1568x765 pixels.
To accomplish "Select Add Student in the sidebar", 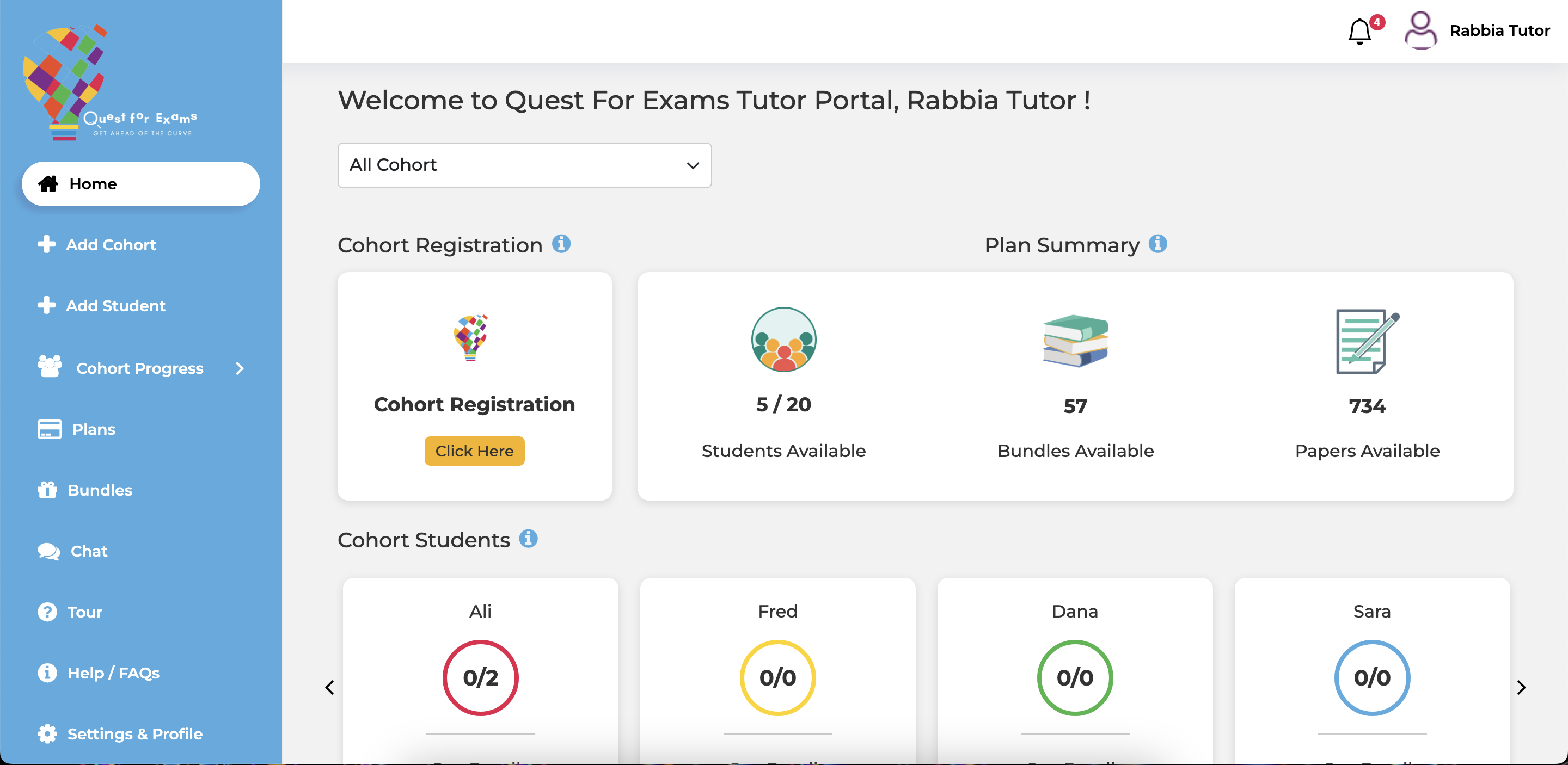I will coord(115,305).
